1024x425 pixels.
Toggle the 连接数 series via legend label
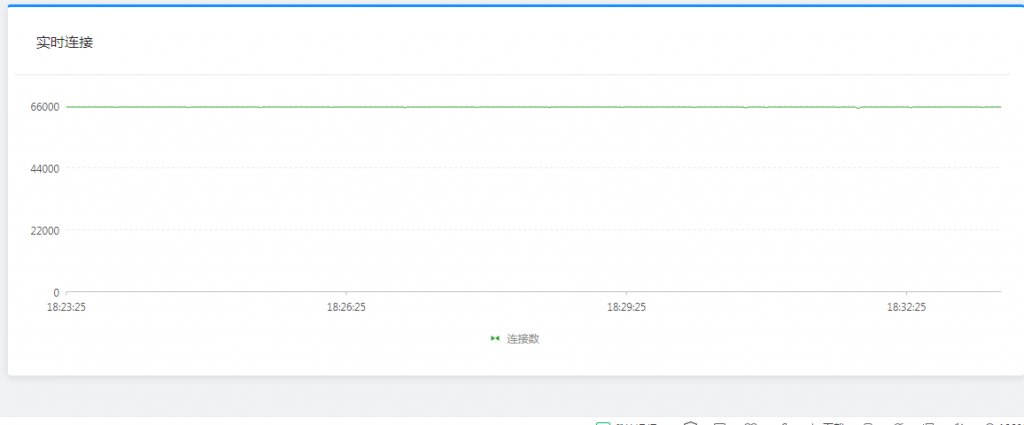523,339
